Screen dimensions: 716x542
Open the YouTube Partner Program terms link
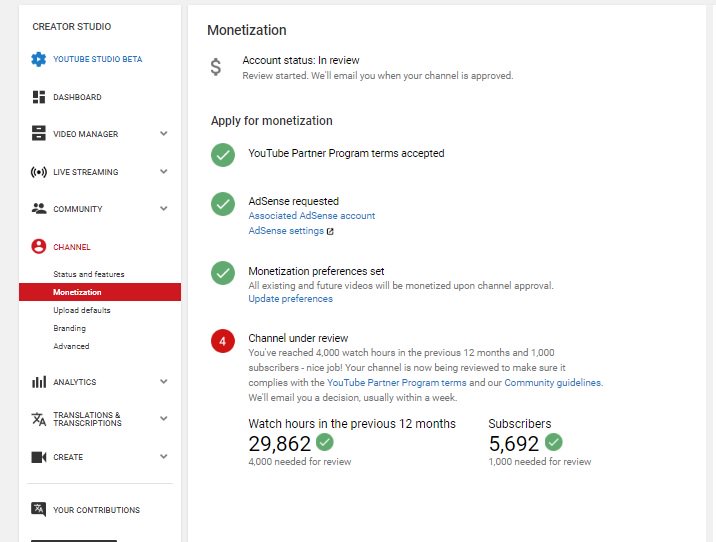tap(397, 383)
